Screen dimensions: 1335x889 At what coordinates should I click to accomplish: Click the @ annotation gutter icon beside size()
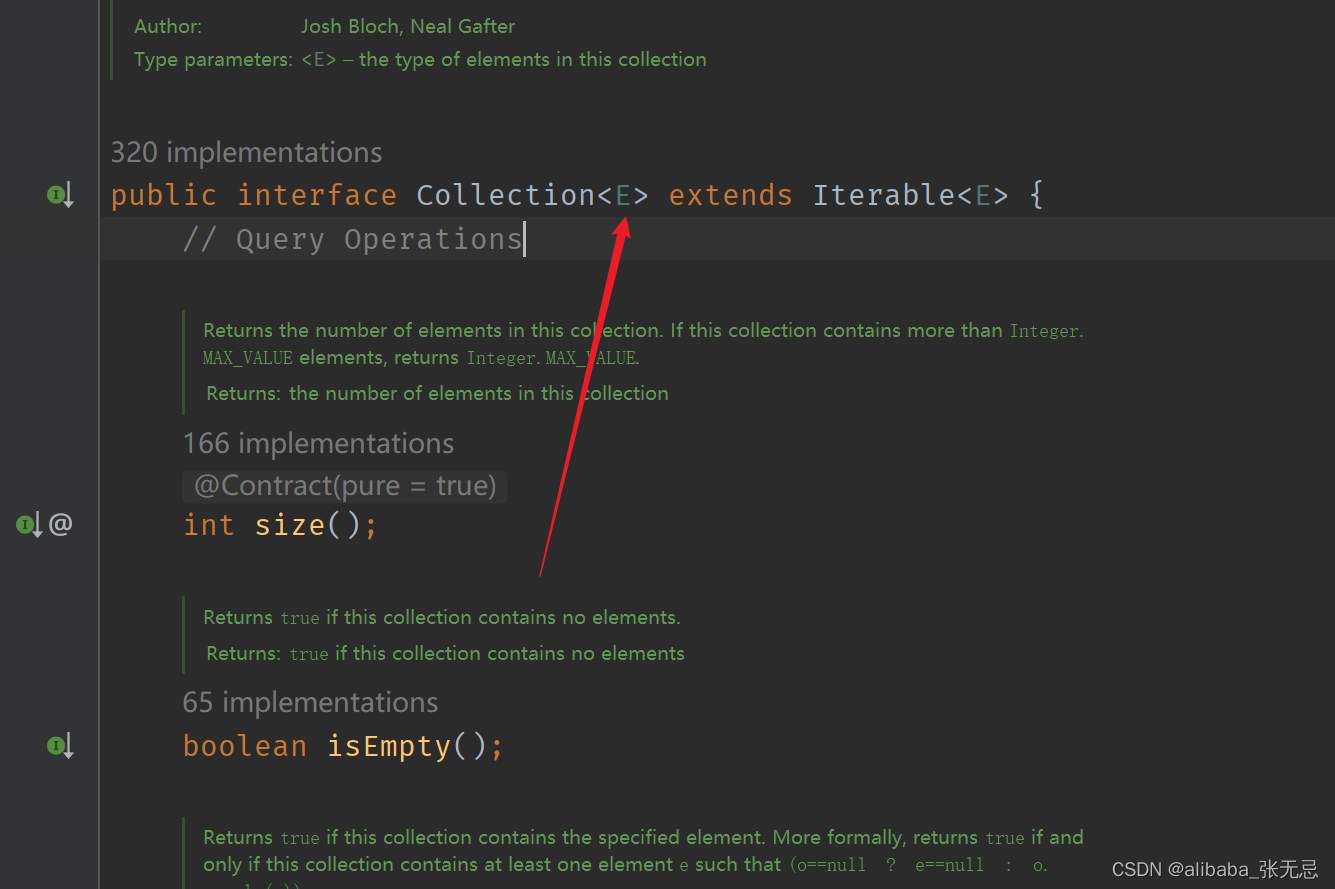click(60, 524)
